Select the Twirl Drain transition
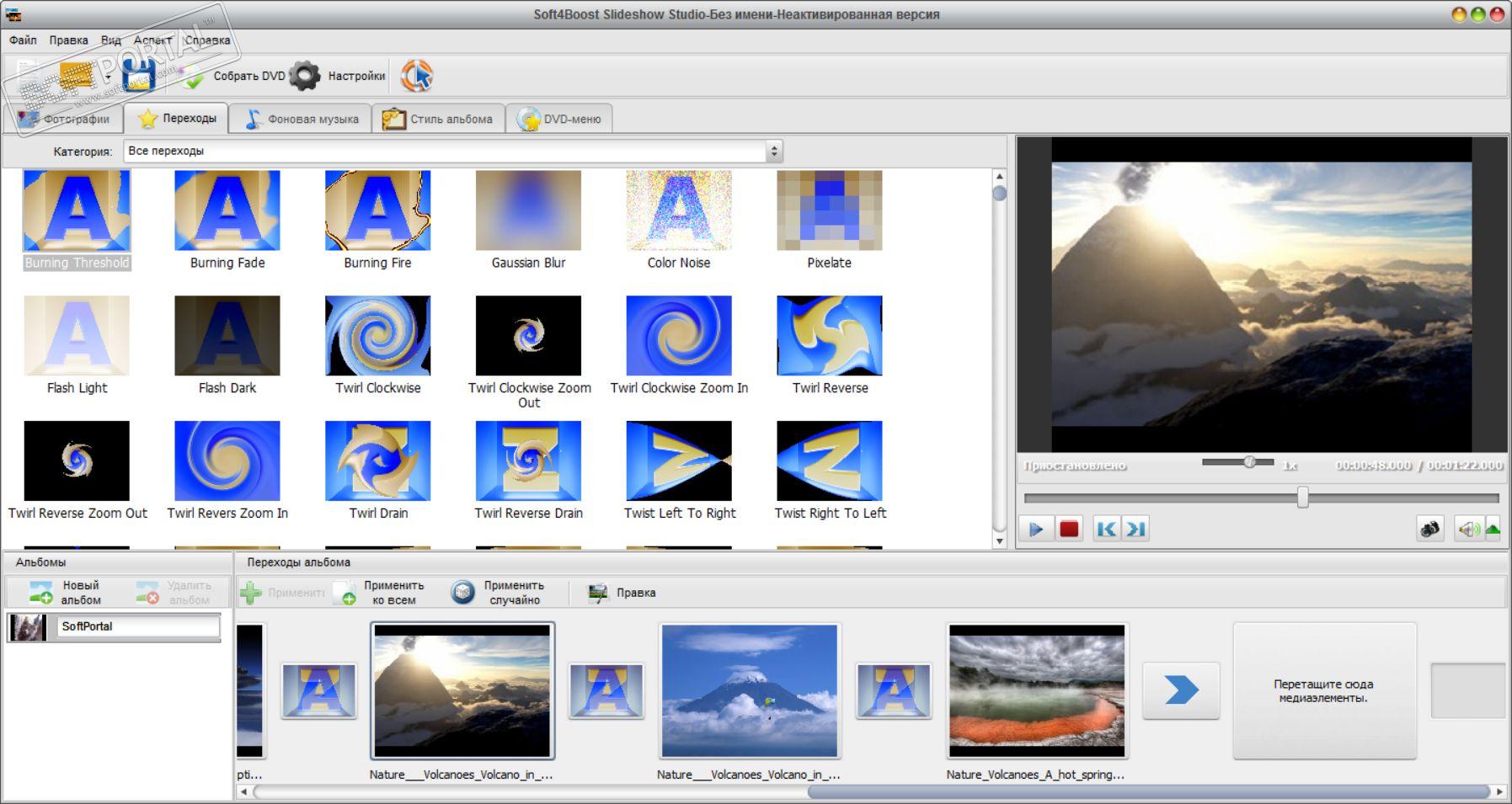This screenshot has height=804, width=1512. (377, 471)
